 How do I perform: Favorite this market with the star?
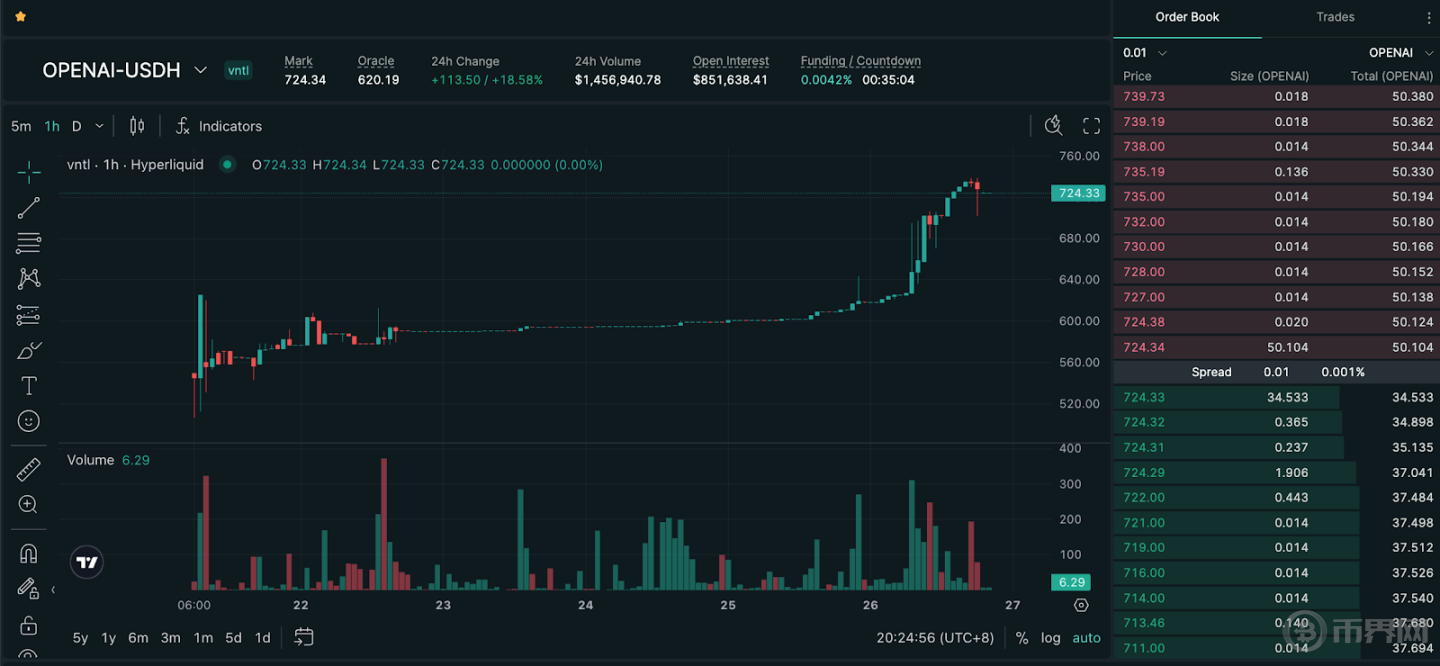21,17
